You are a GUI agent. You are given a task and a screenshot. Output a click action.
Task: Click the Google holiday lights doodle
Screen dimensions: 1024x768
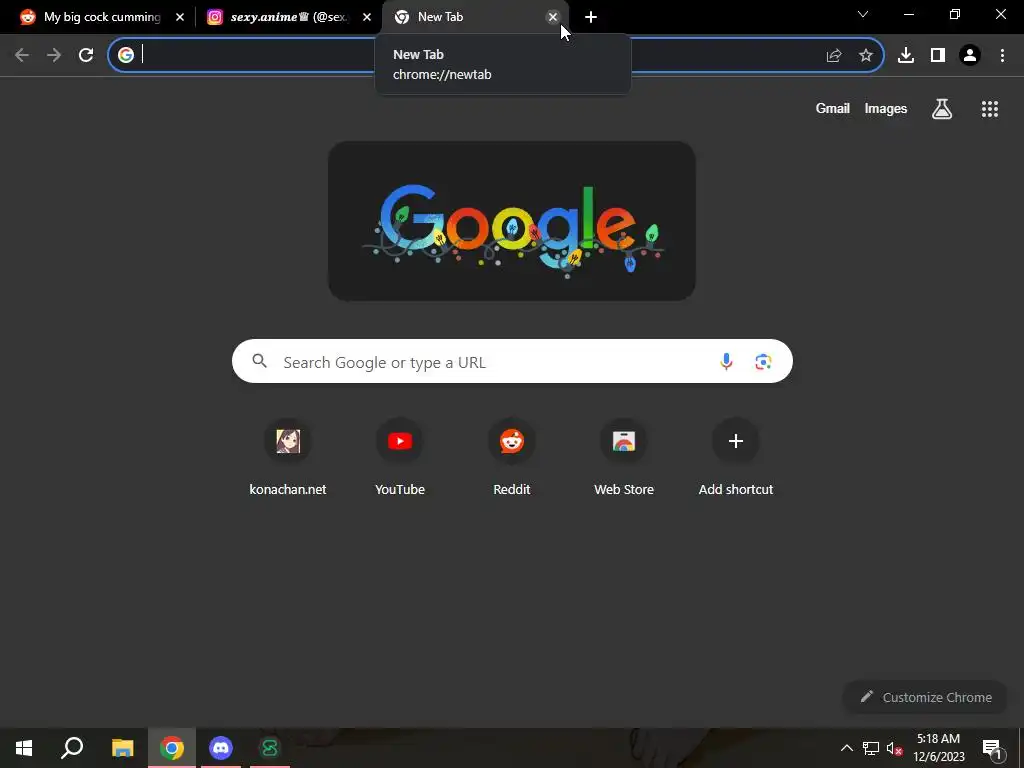[x=511, y=221]
